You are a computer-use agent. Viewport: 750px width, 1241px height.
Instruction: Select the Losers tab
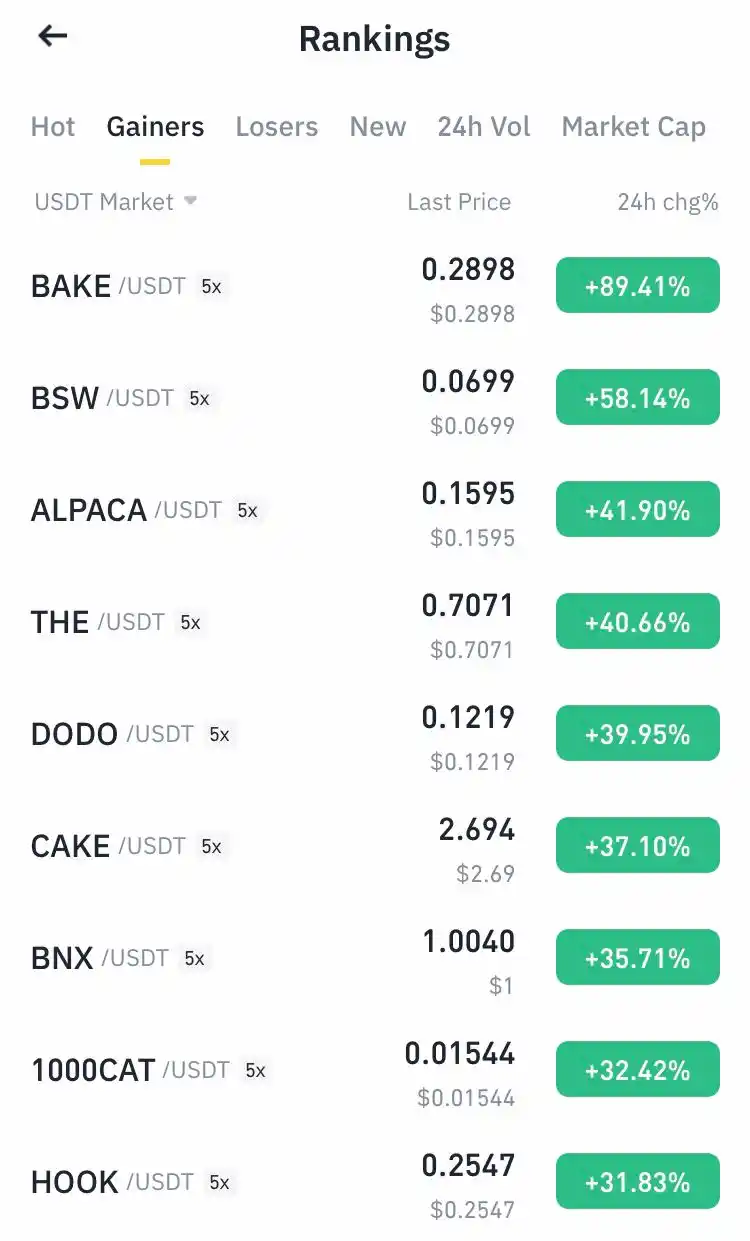(277, 127)
